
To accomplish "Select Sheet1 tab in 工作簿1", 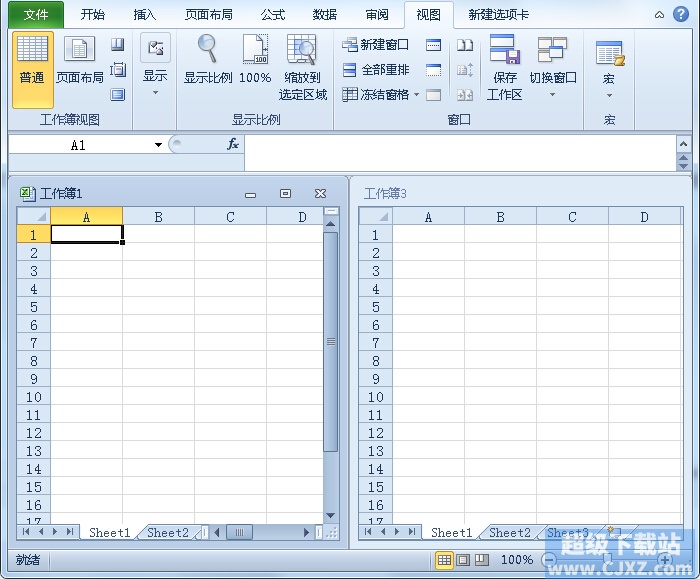I will (109, 533).
